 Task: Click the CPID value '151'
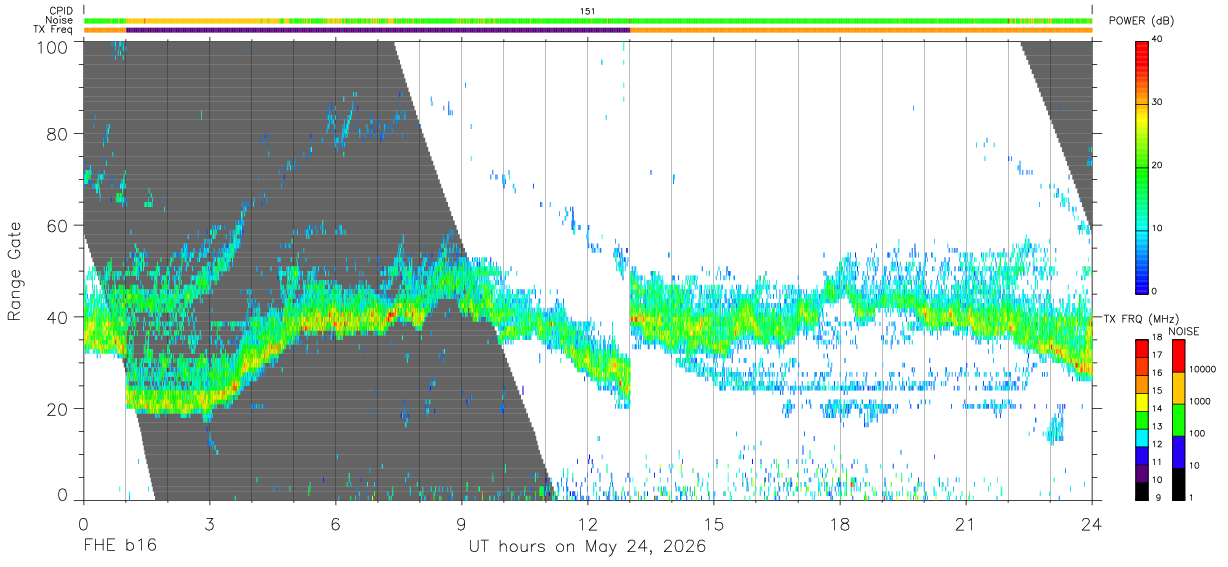click(588, 10)
